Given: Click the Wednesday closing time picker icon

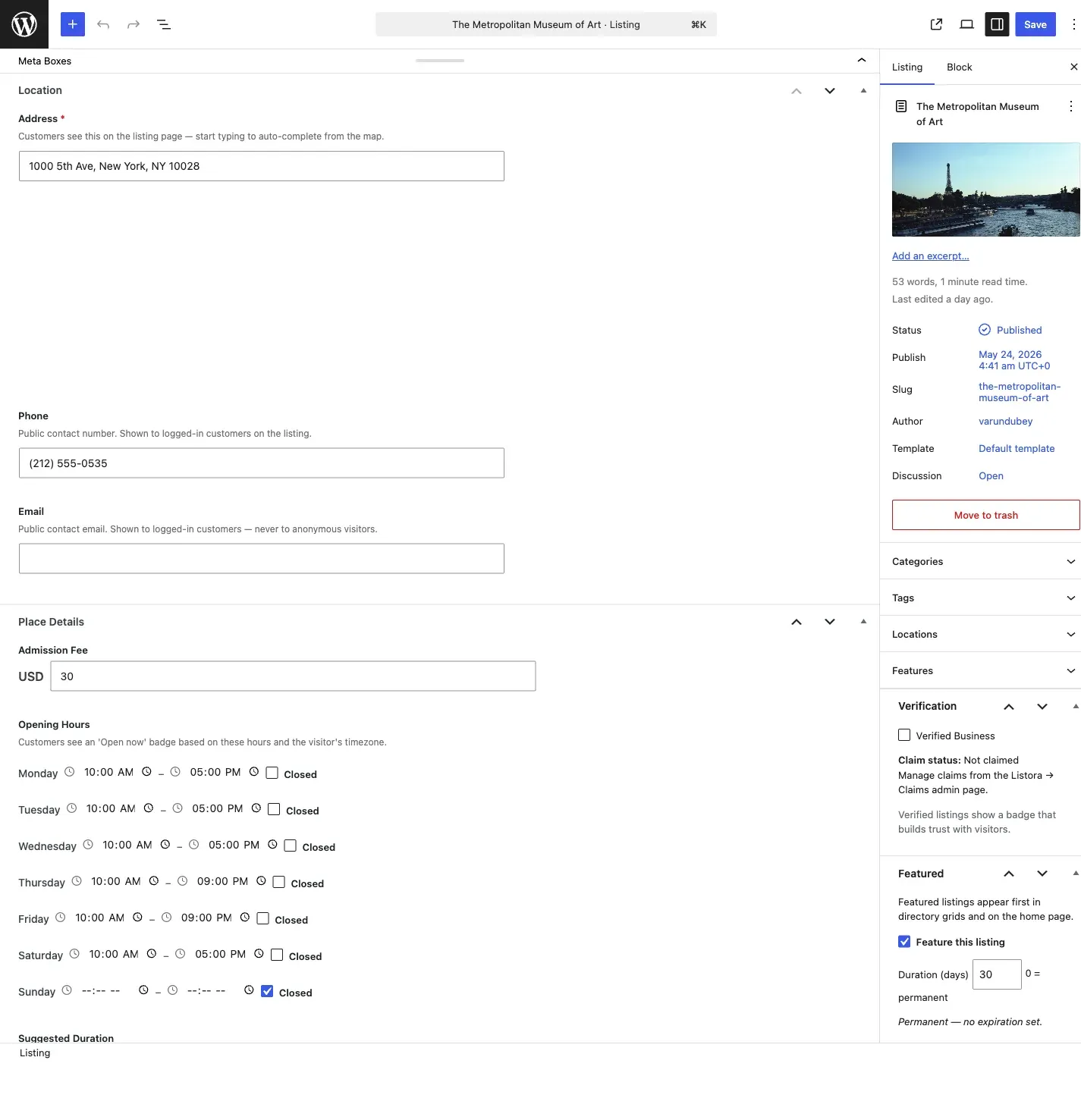Looking at the screenshot, I should (272, 845).
